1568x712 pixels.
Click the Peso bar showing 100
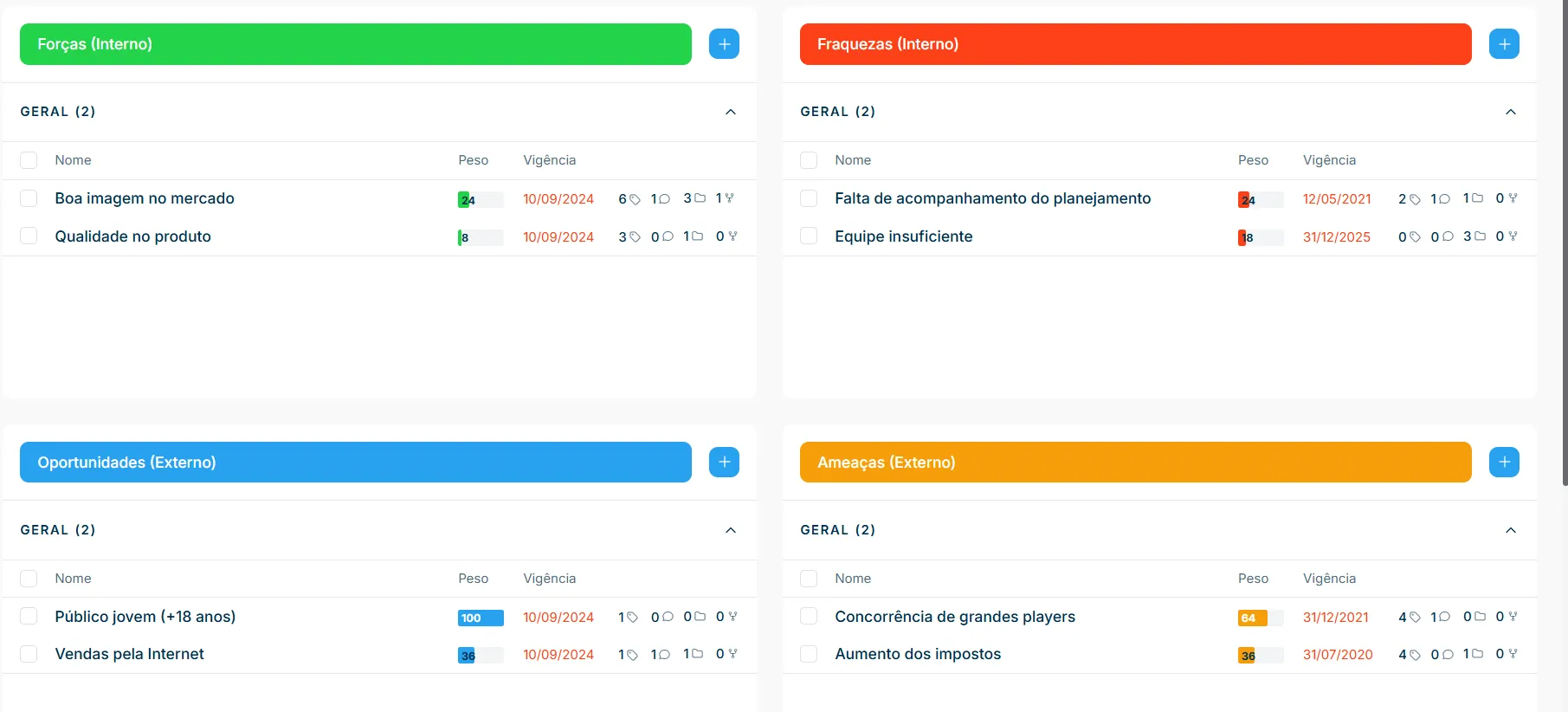pyautogui.click(x=481, y=618)
